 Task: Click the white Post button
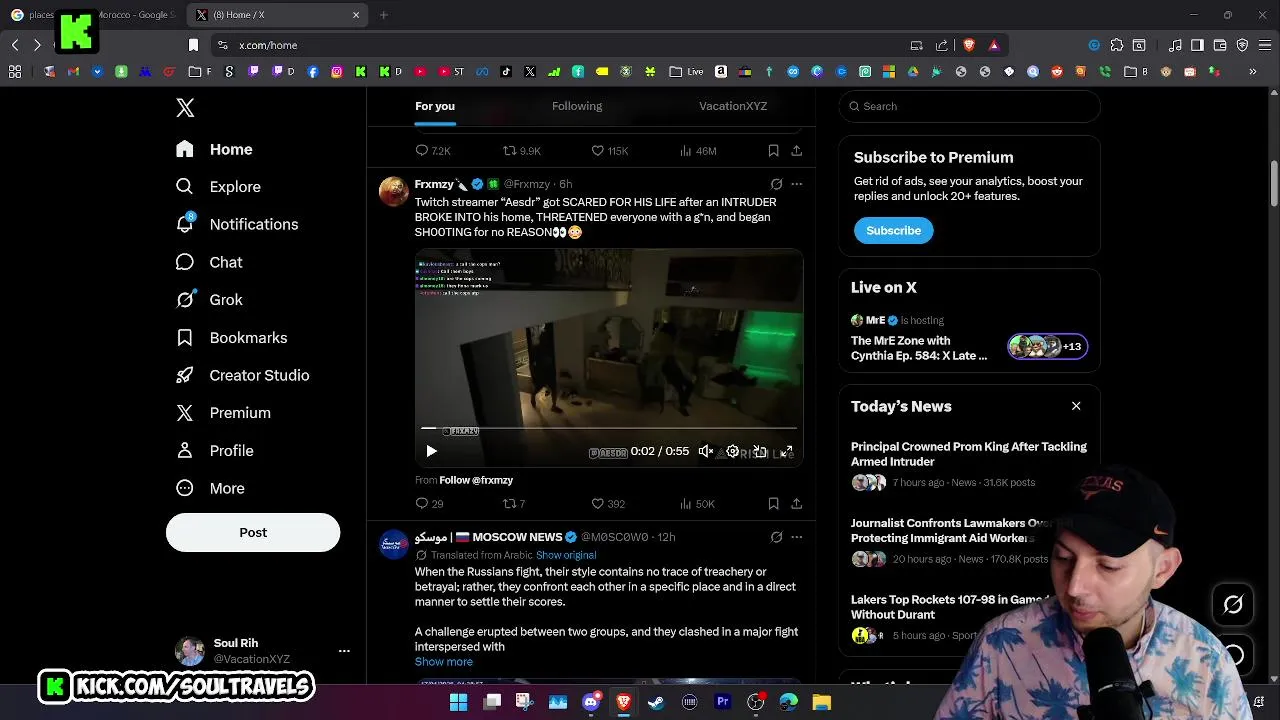point(253,532)
